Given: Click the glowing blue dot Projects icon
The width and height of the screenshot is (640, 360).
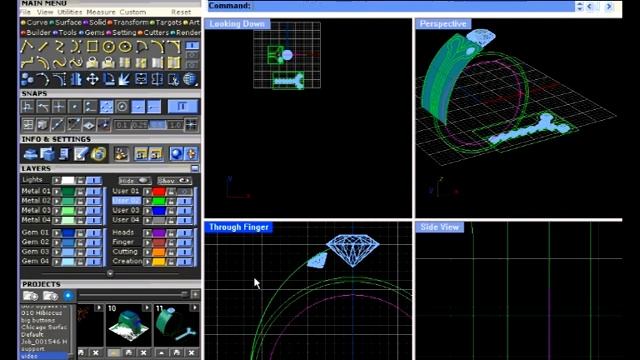Looking at the screenshot, I should (x=68, y=296).
